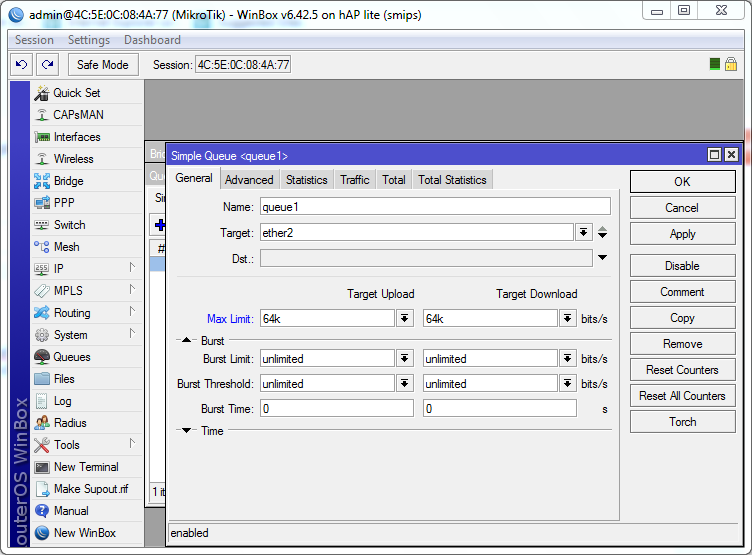
Task: Click the Name field containing queue1
Action: (x=435, y=206)
